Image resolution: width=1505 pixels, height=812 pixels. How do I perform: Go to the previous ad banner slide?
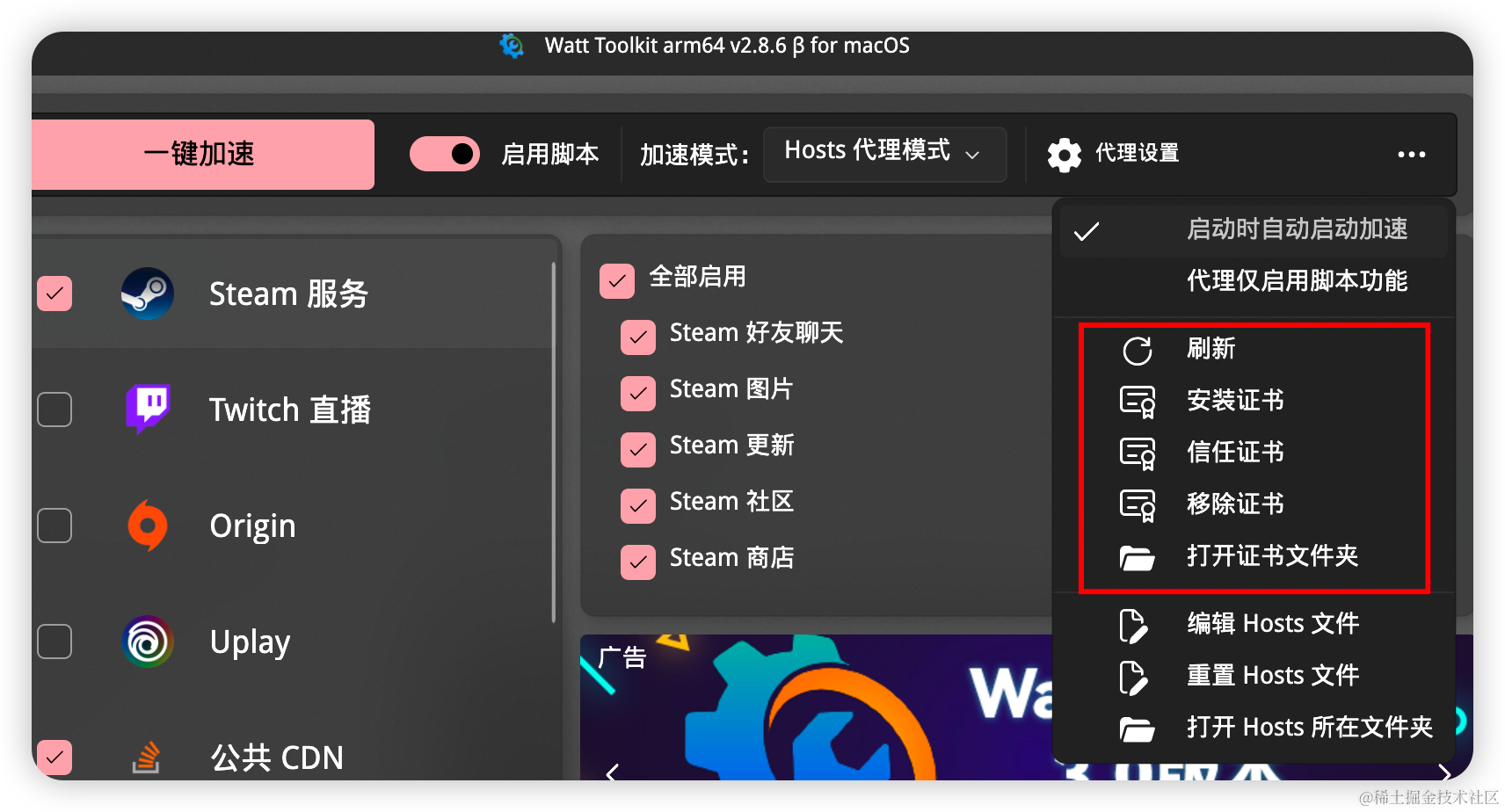613,772
